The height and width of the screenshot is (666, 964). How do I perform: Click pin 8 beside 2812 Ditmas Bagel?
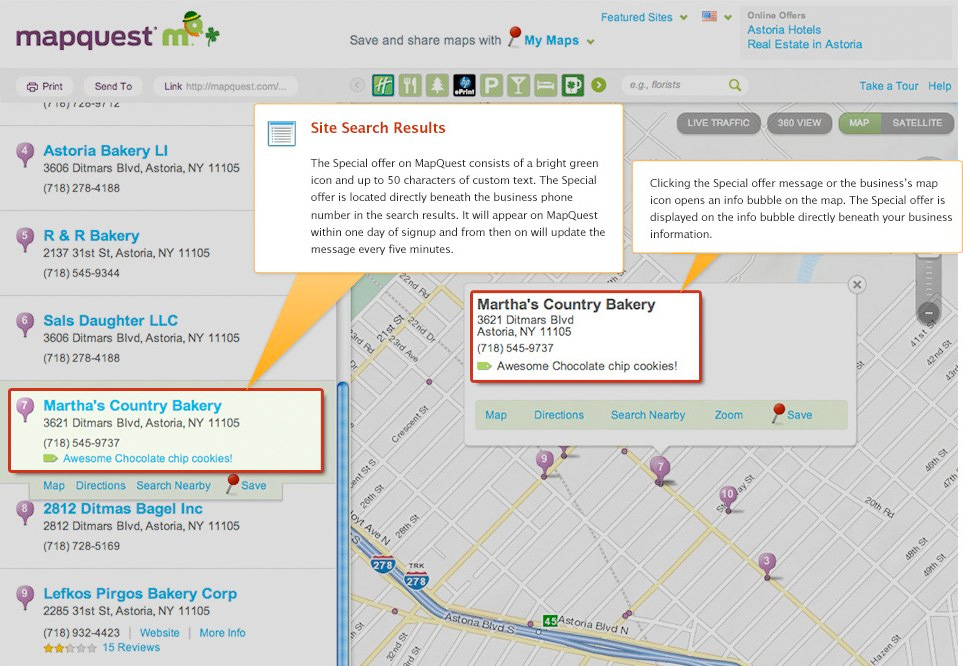coord(25,512)
